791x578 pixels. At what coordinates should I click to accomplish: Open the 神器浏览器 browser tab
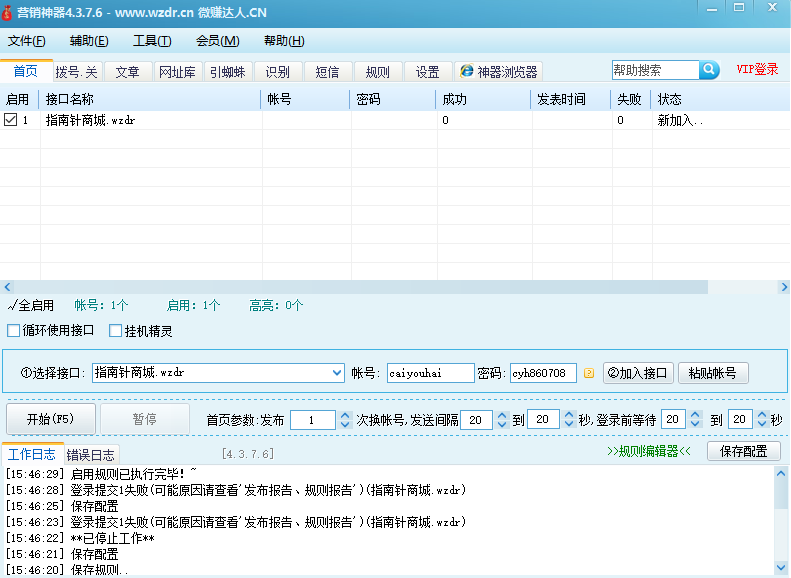497,72
